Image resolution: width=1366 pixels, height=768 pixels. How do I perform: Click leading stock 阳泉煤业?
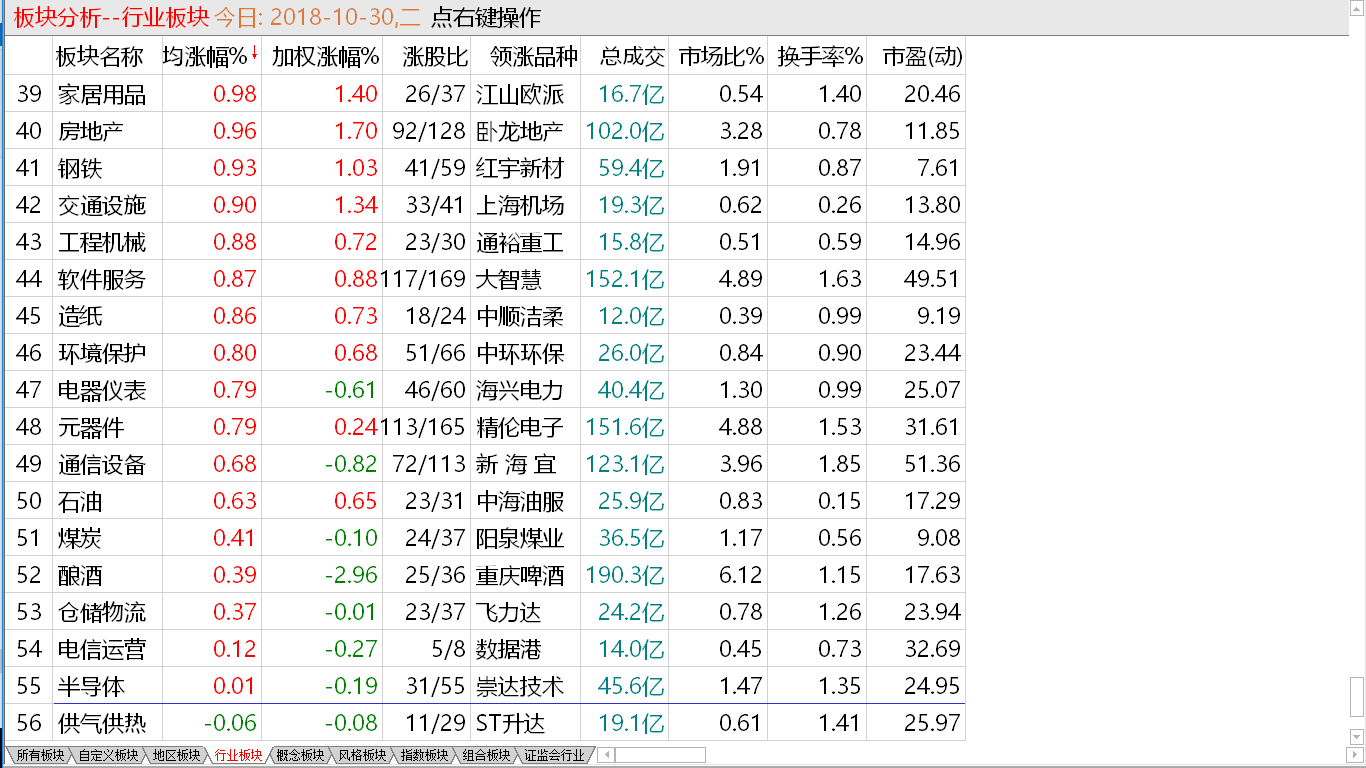pyautogui.click(x=520, y=538)
